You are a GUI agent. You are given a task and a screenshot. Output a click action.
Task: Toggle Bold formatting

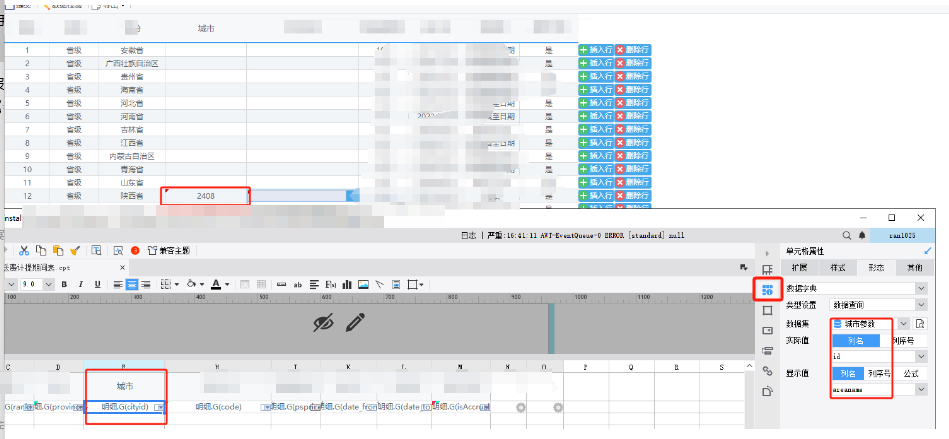pyautogui.click(x=64, y=284)
